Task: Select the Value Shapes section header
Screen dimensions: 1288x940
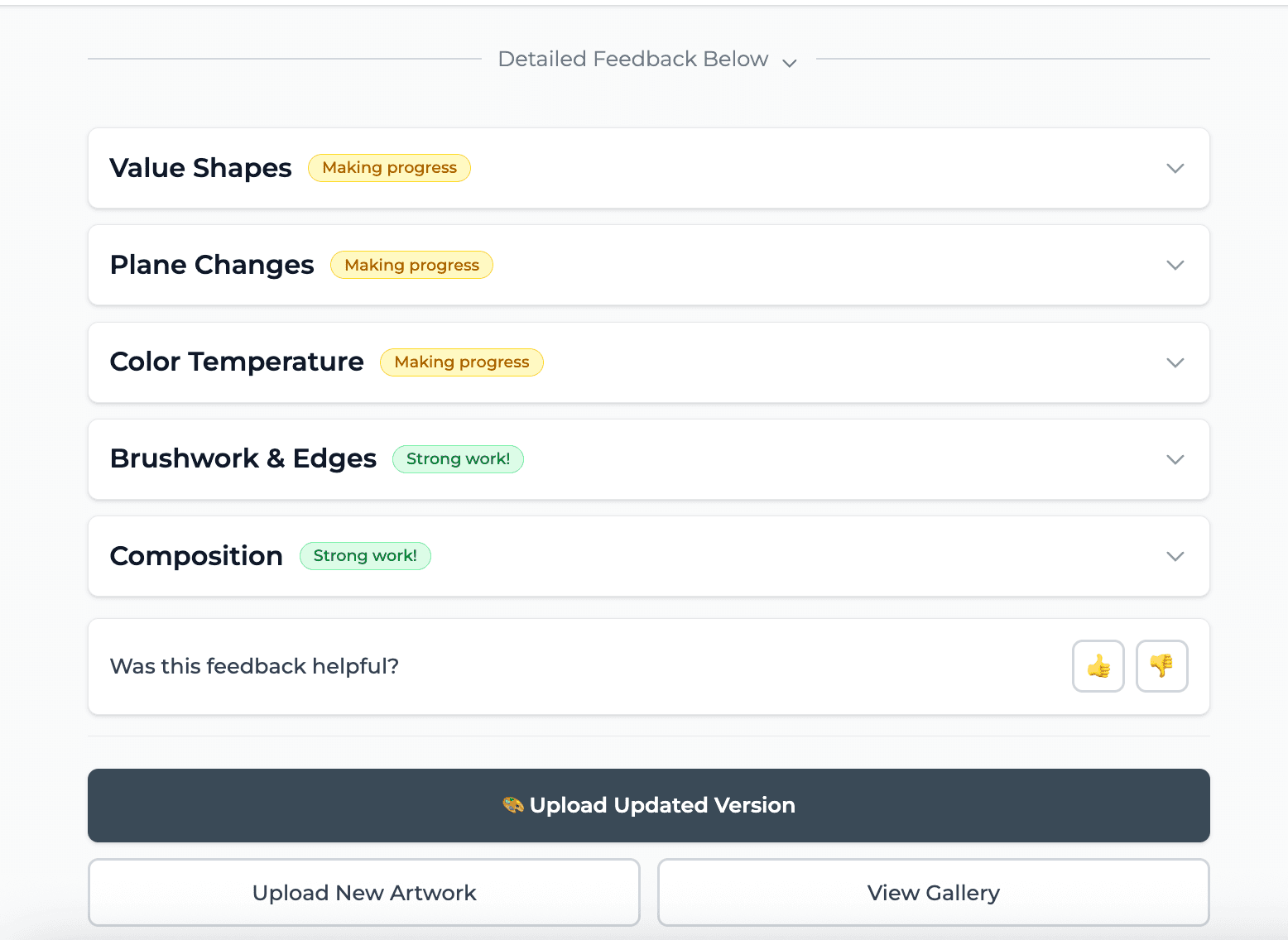Action: (200, 168)
